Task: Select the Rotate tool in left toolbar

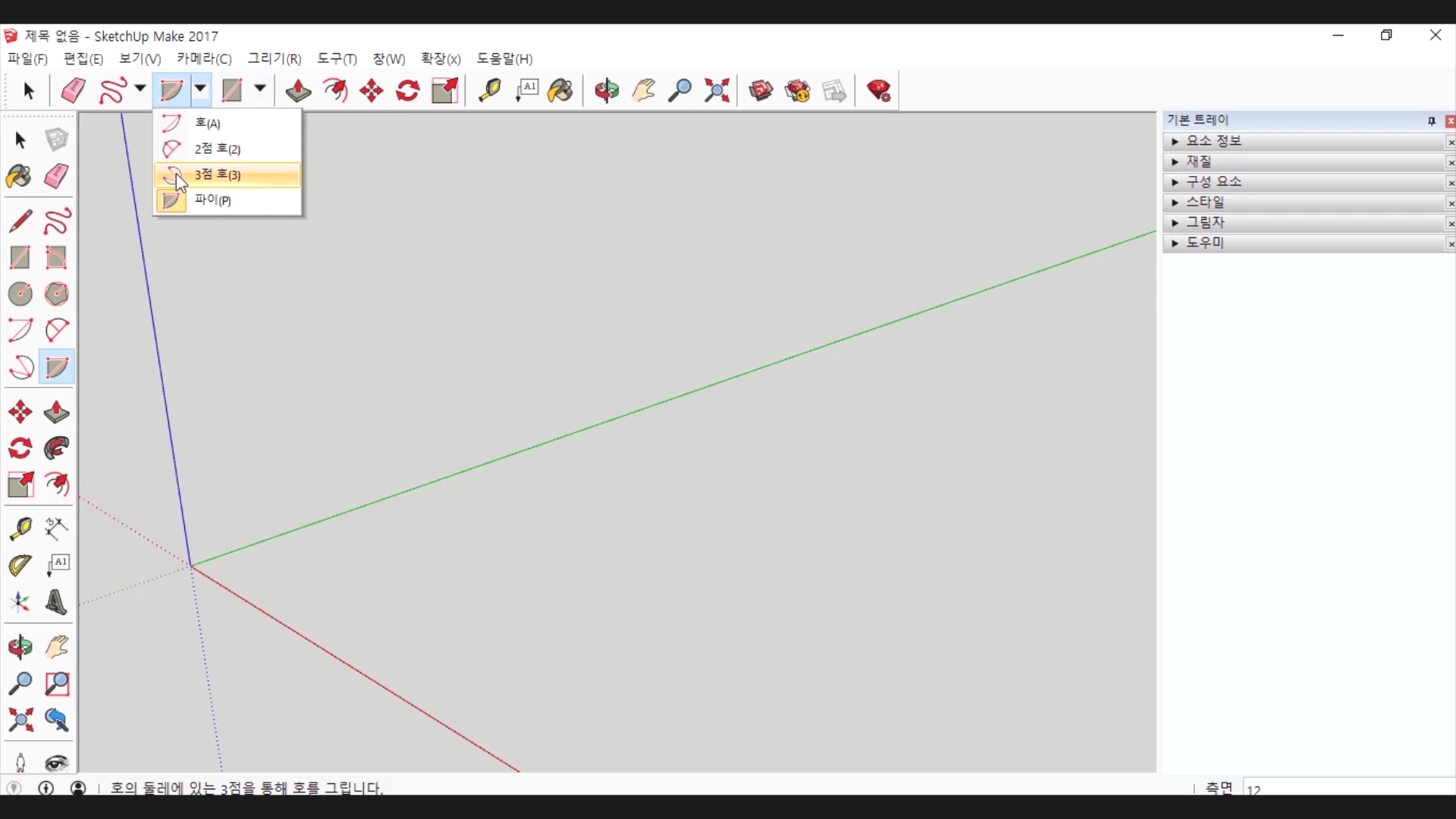Action: pos(20,448)
